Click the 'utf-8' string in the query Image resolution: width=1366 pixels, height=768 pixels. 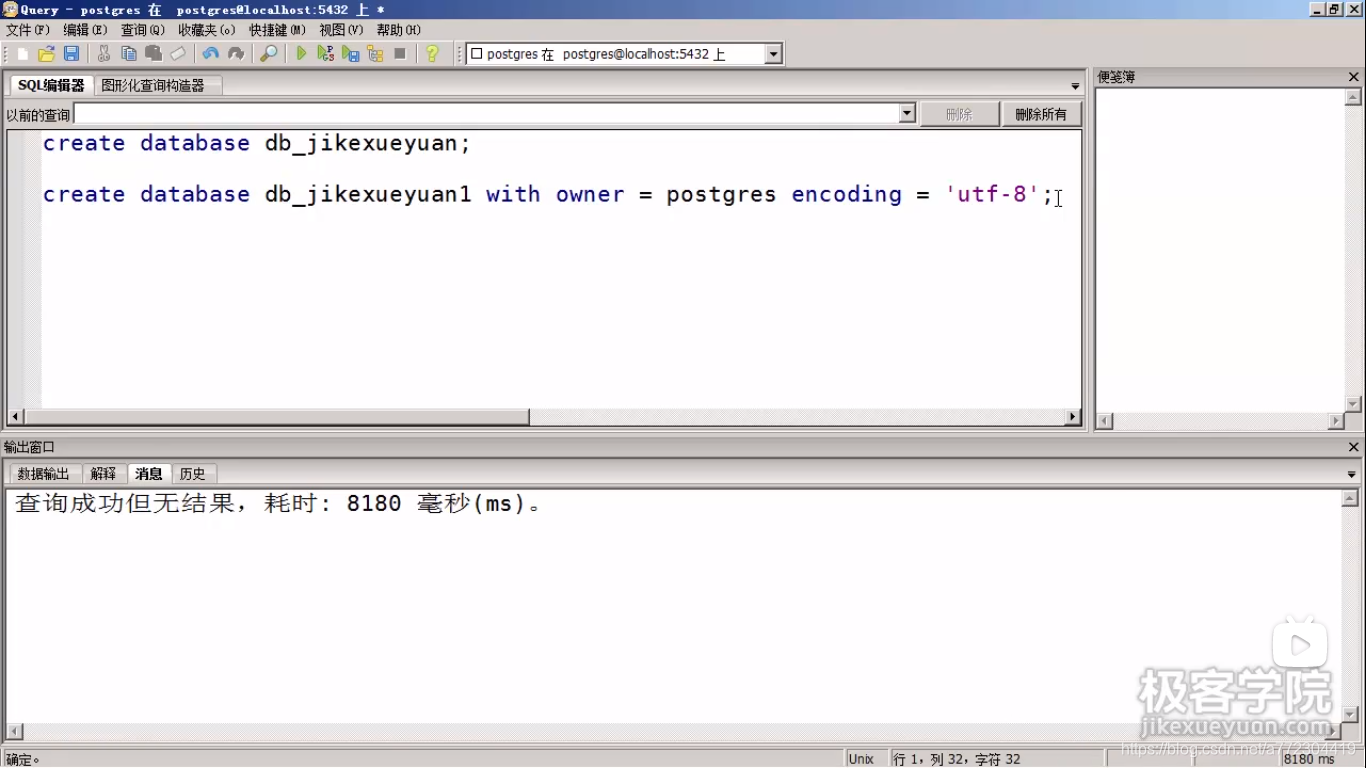point(992,194)
